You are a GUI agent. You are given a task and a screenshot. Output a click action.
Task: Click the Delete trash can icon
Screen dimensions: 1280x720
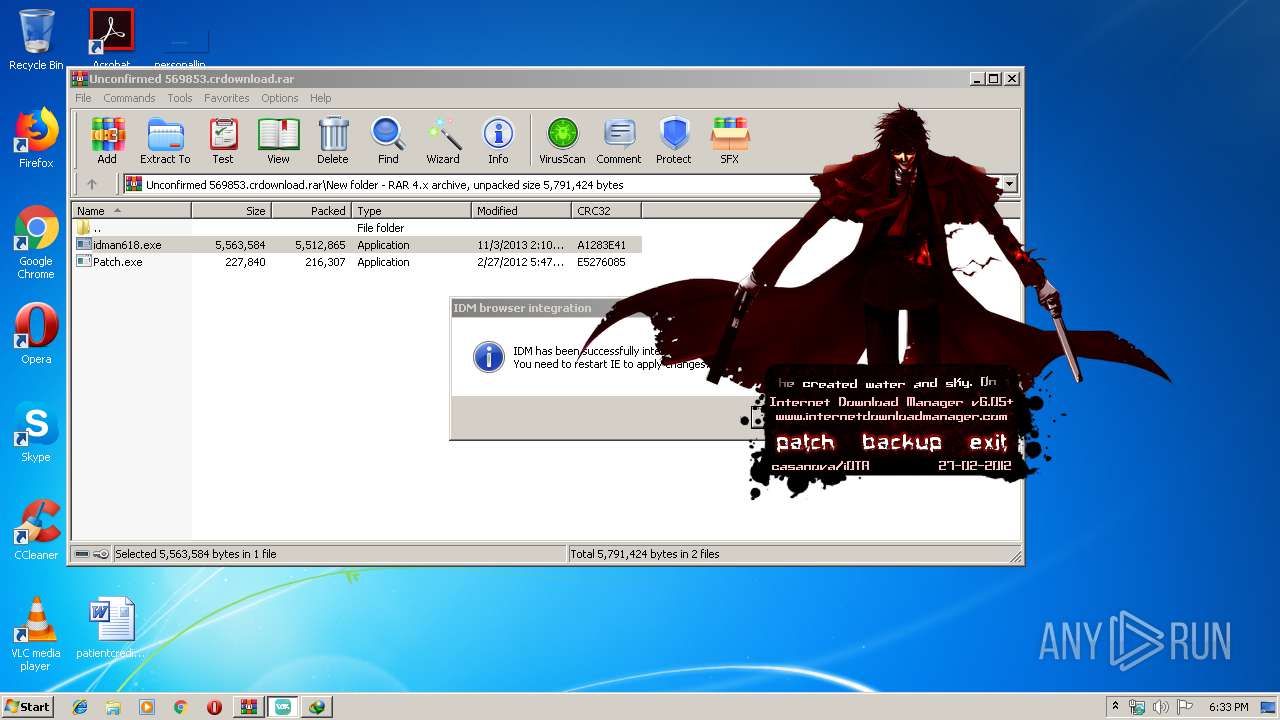[333, 141]
